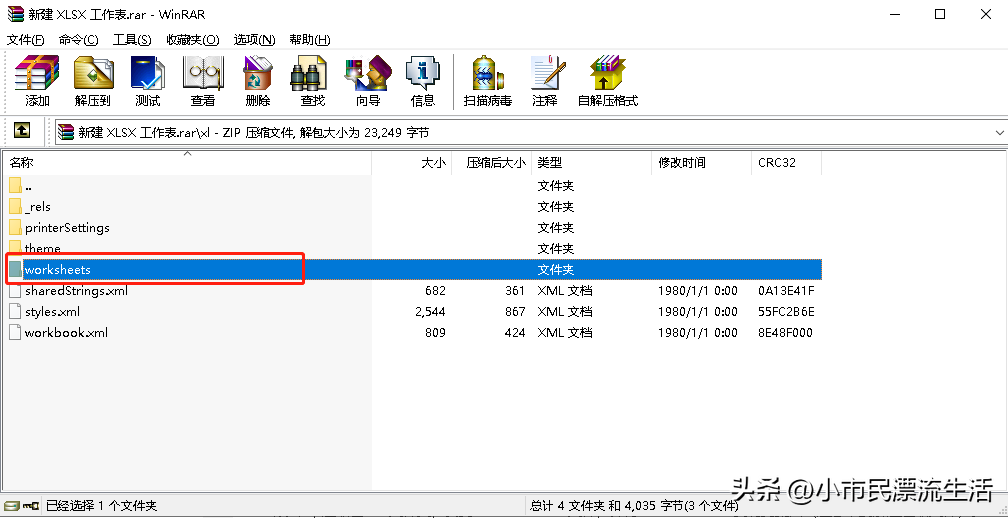The image size is (1008, 518).
Task: Select the _rels folder name
Action: click(38, 207)
